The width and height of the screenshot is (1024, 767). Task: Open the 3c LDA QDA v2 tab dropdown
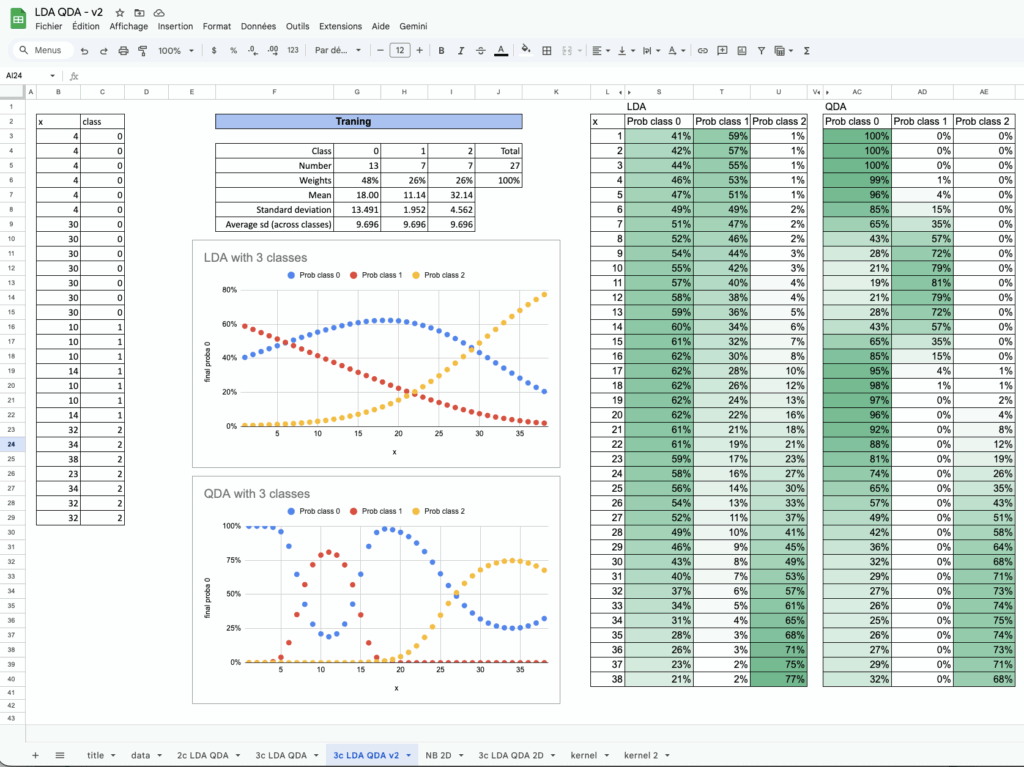409,756
